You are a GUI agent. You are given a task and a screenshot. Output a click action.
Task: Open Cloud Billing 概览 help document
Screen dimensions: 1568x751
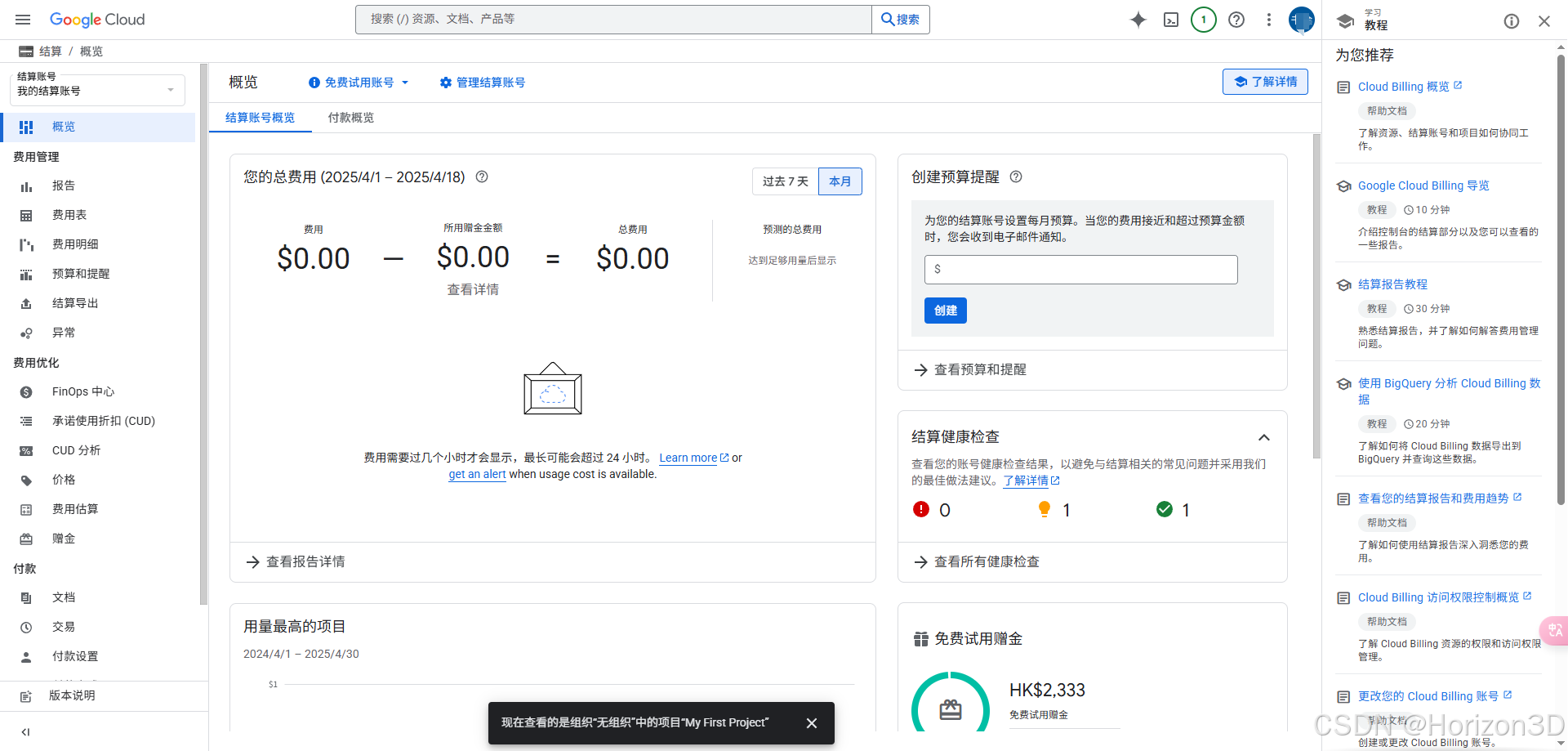point(1410,87)
